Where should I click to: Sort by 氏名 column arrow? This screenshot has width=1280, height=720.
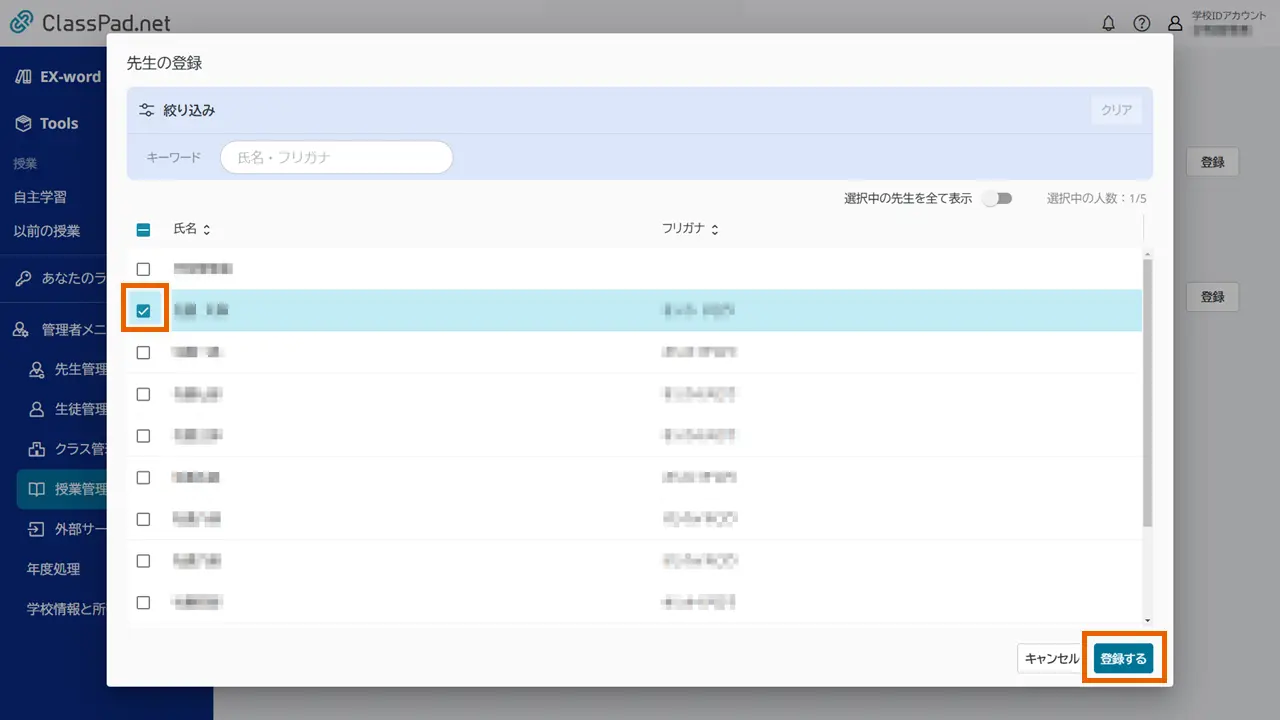coord(207,230)
